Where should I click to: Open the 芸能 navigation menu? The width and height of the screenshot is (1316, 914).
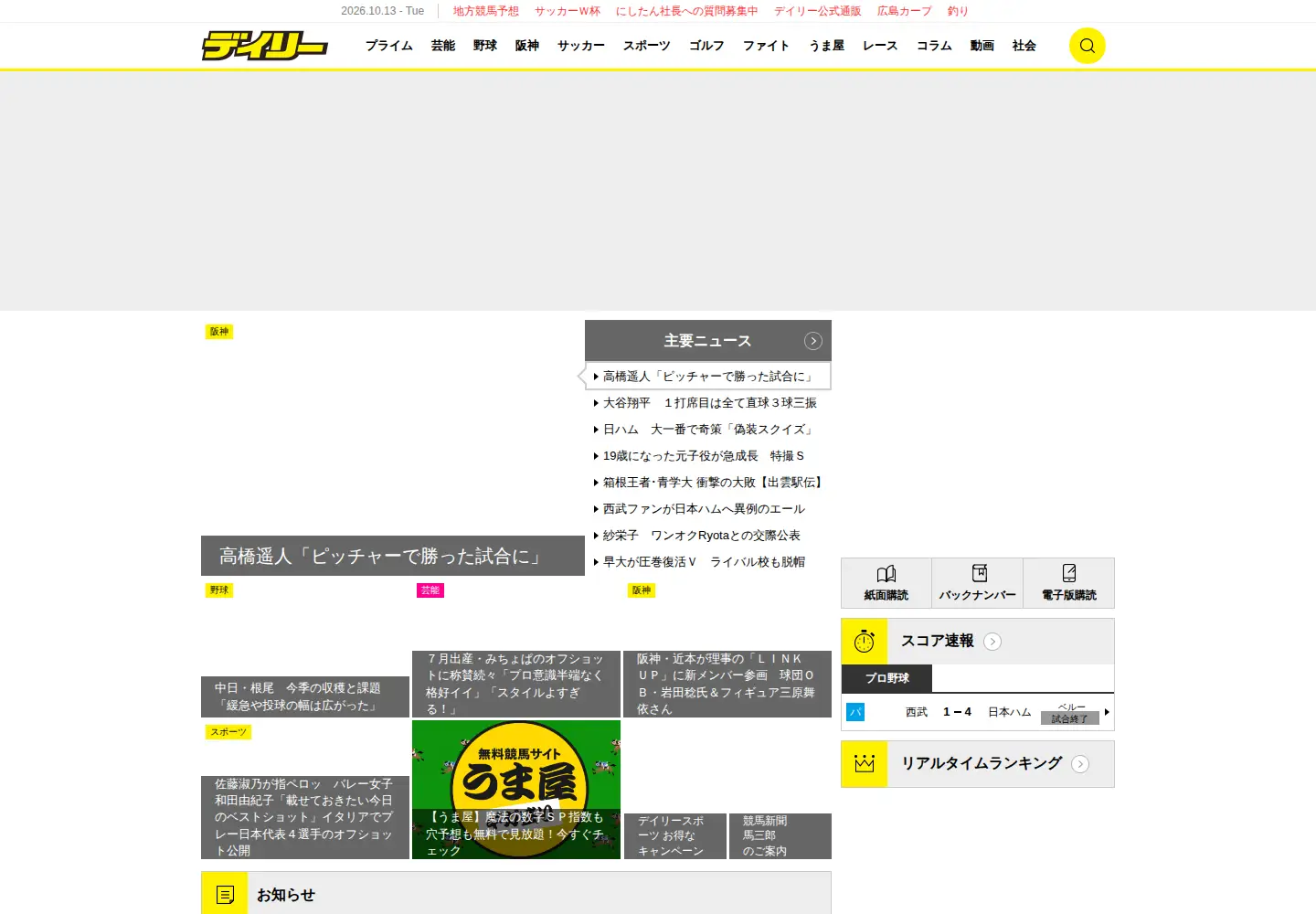443,46
